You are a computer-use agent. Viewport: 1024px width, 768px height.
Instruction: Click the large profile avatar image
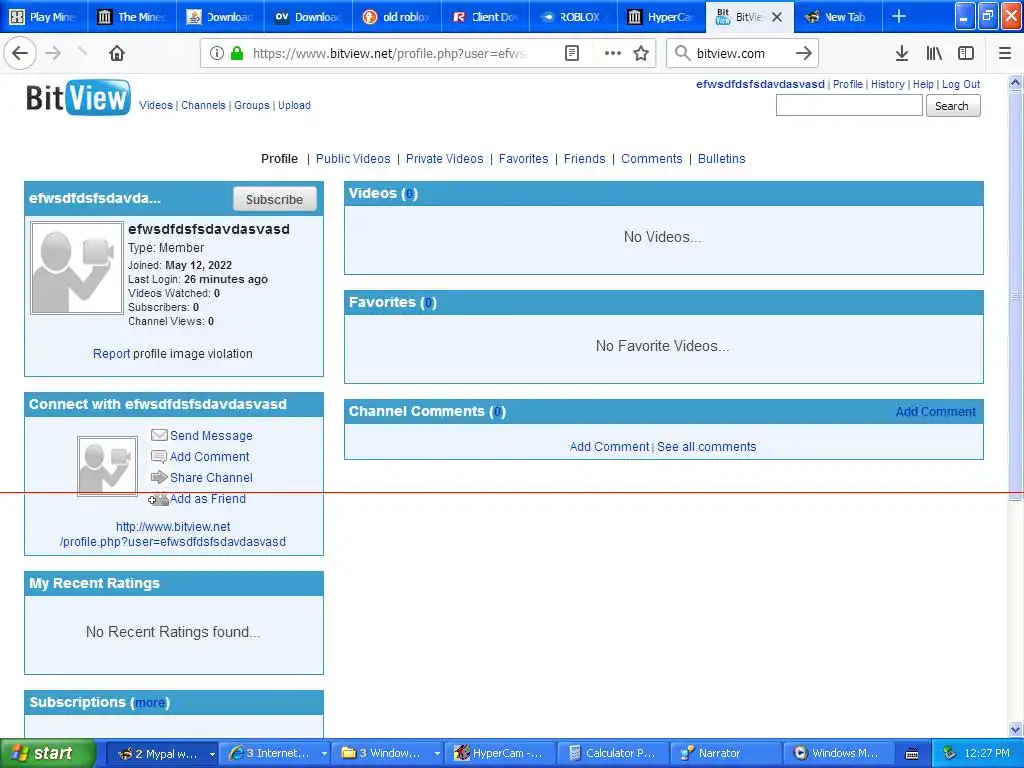[x=76, y=268]
